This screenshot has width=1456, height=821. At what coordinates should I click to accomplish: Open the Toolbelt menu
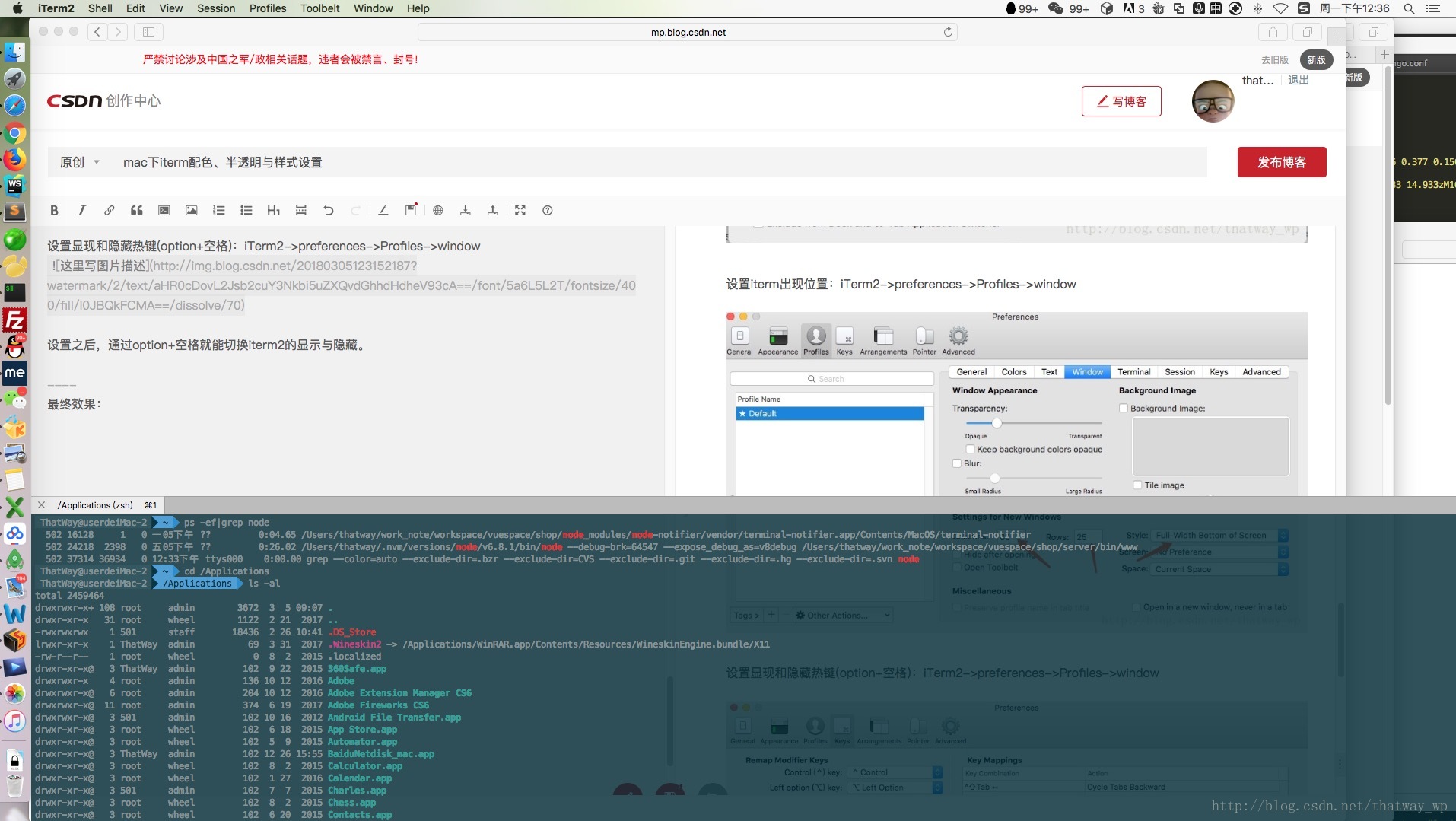click(x=319, y=8)
